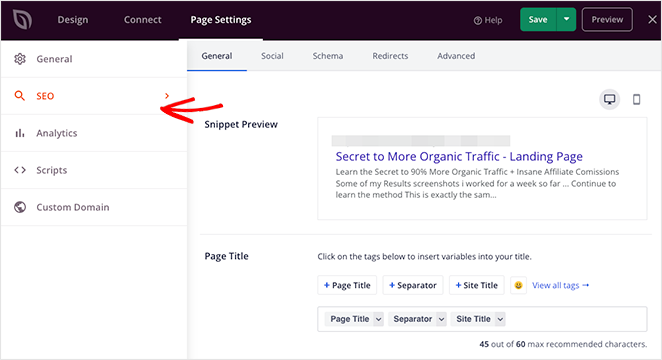
Task: Click the snippet description text starting 'Learn the Secret'
Action: 477,183
